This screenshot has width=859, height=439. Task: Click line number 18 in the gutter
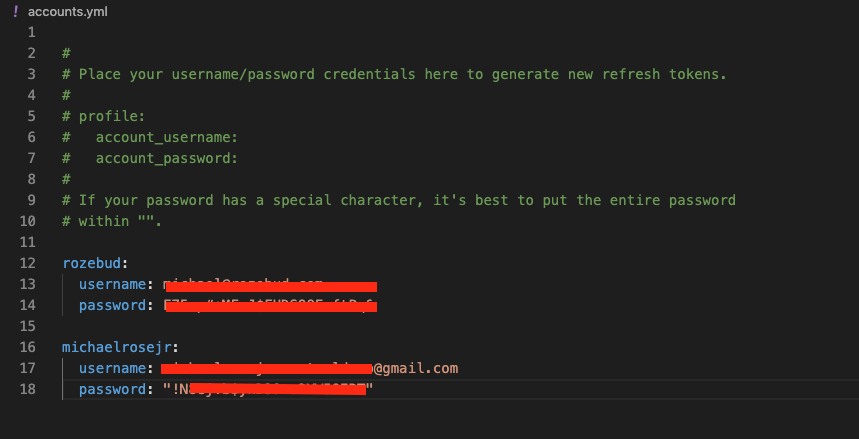click(27, 389)
